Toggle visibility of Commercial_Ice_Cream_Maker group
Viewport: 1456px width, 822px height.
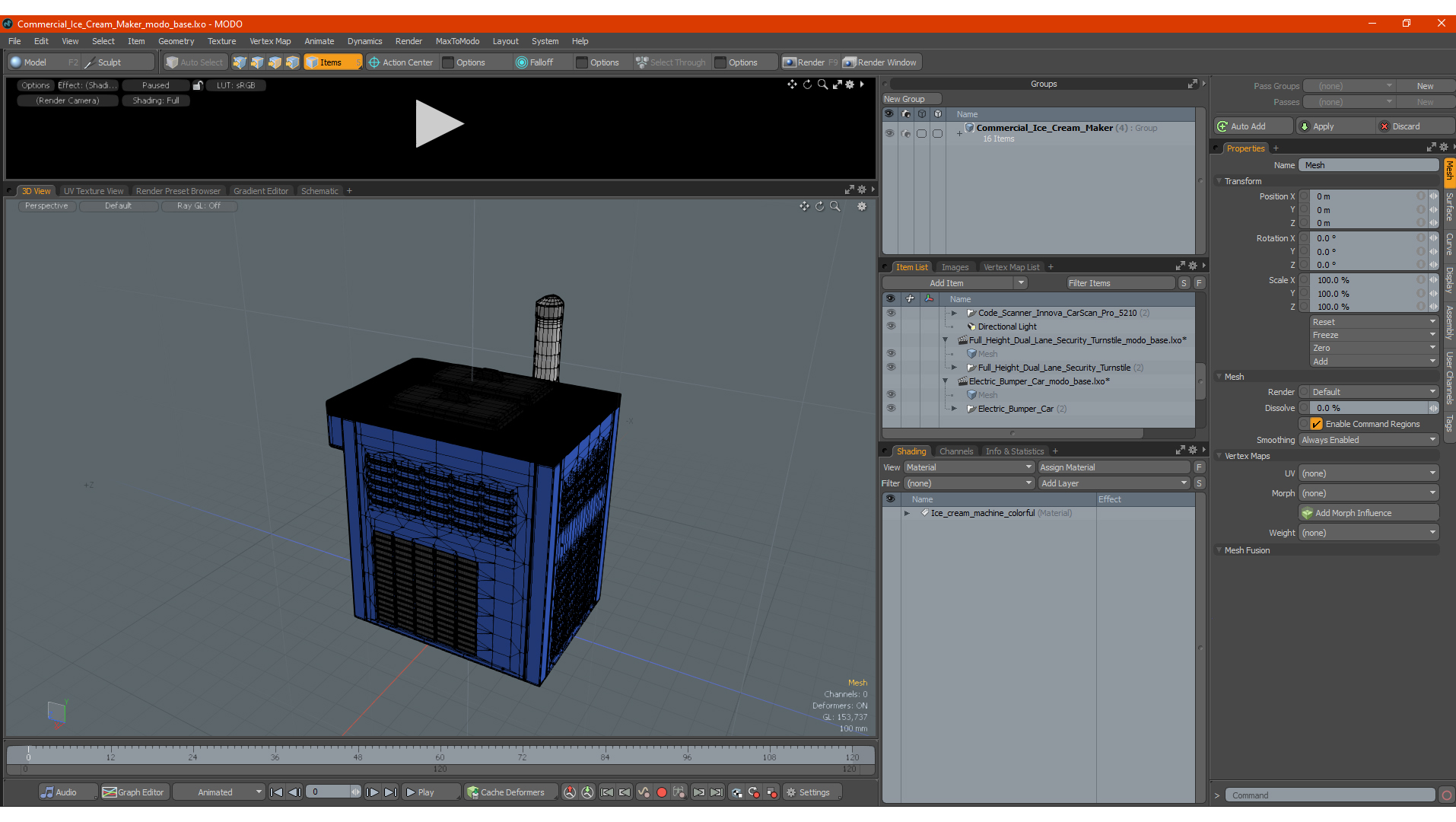point(889,133)
